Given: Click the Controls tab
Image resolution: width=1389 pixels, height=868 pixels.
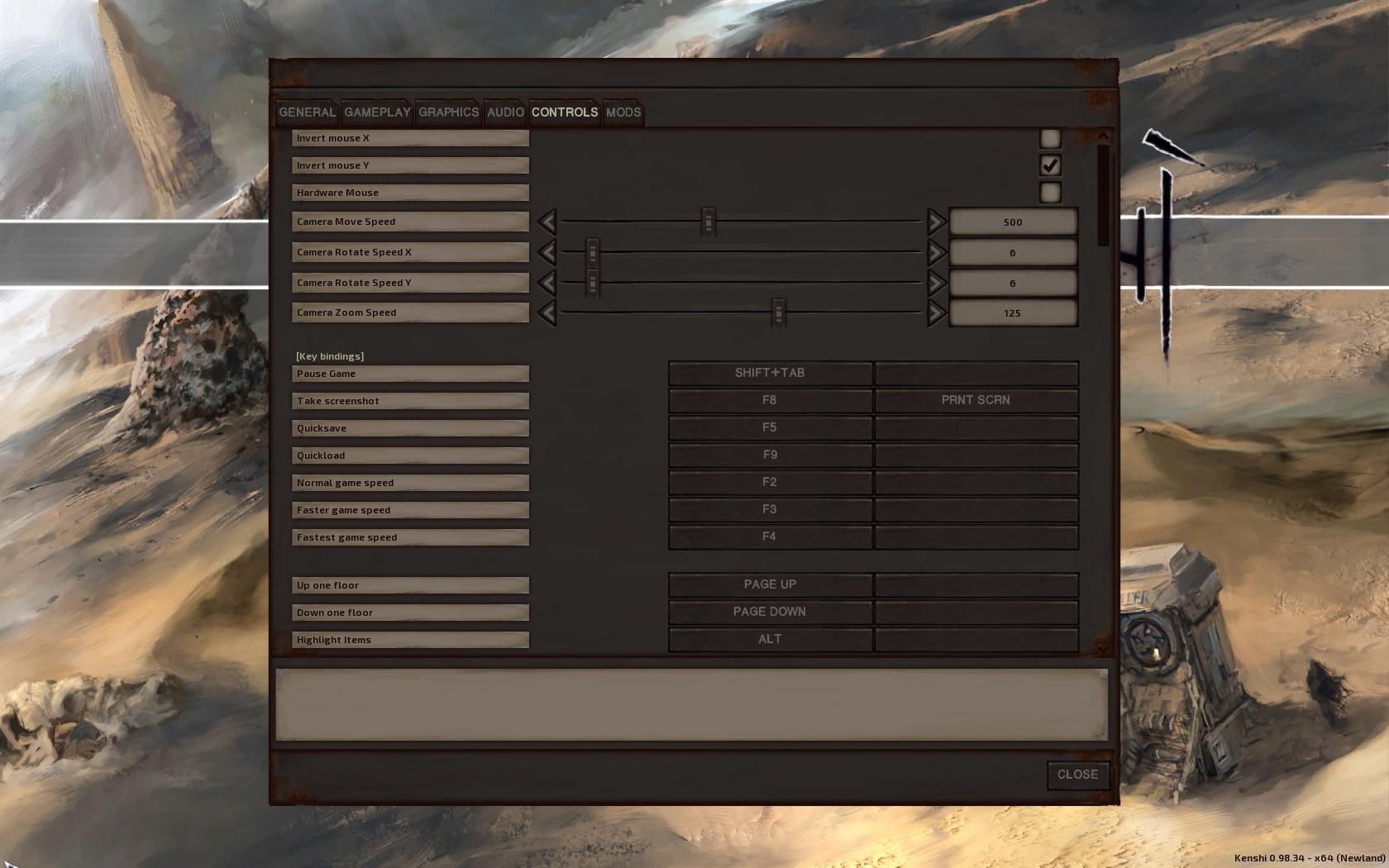Looking at the screenshot, I should [x=565, y=112].
